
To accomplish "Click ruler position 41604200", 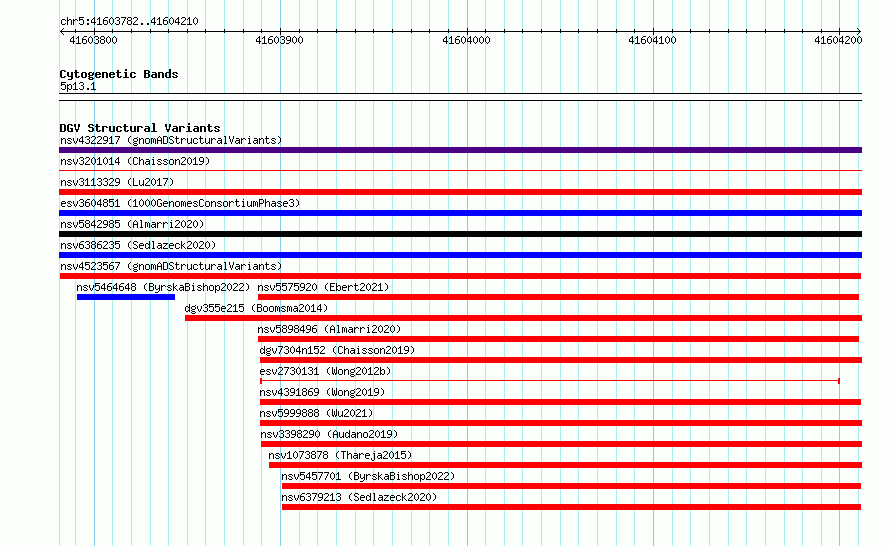I will (838, 40).
